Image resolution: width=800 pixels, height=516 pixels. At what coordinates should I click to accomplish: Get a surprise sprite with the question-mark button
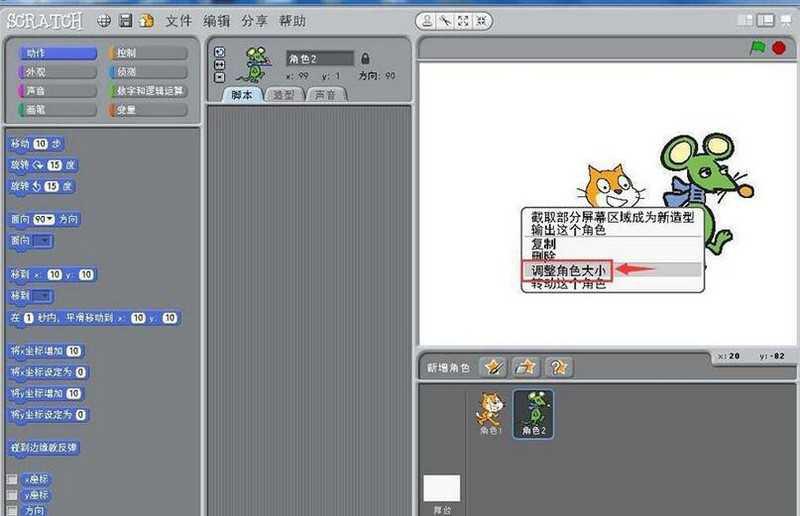(558, 367)
